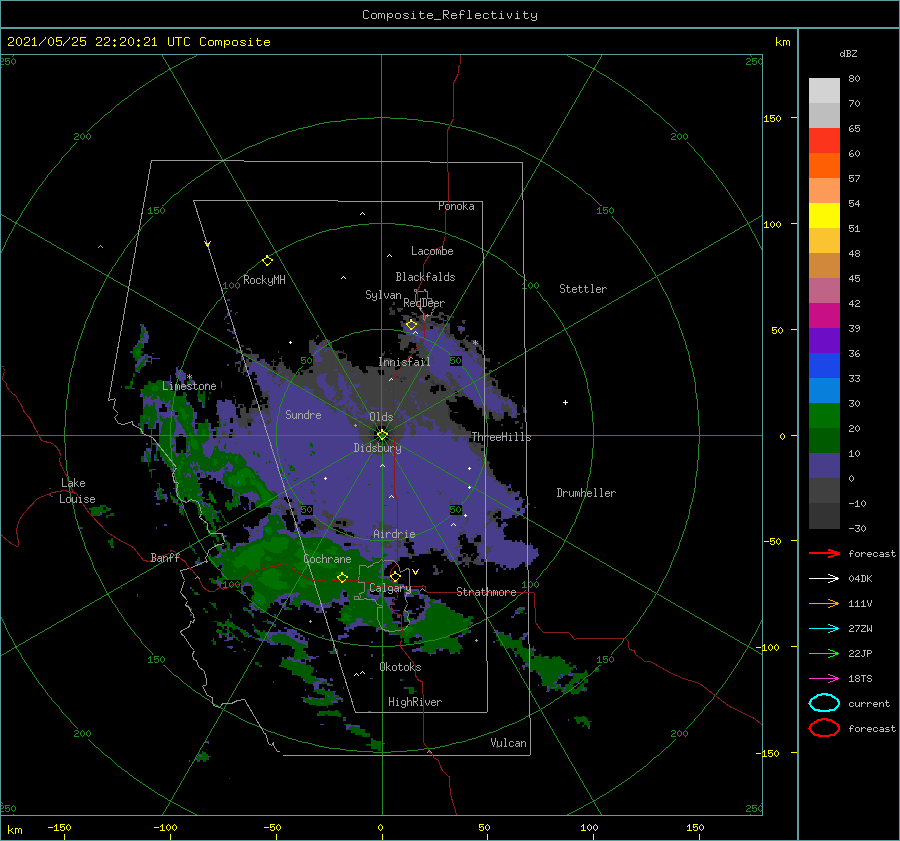Click the Lacombe city label

432,251
